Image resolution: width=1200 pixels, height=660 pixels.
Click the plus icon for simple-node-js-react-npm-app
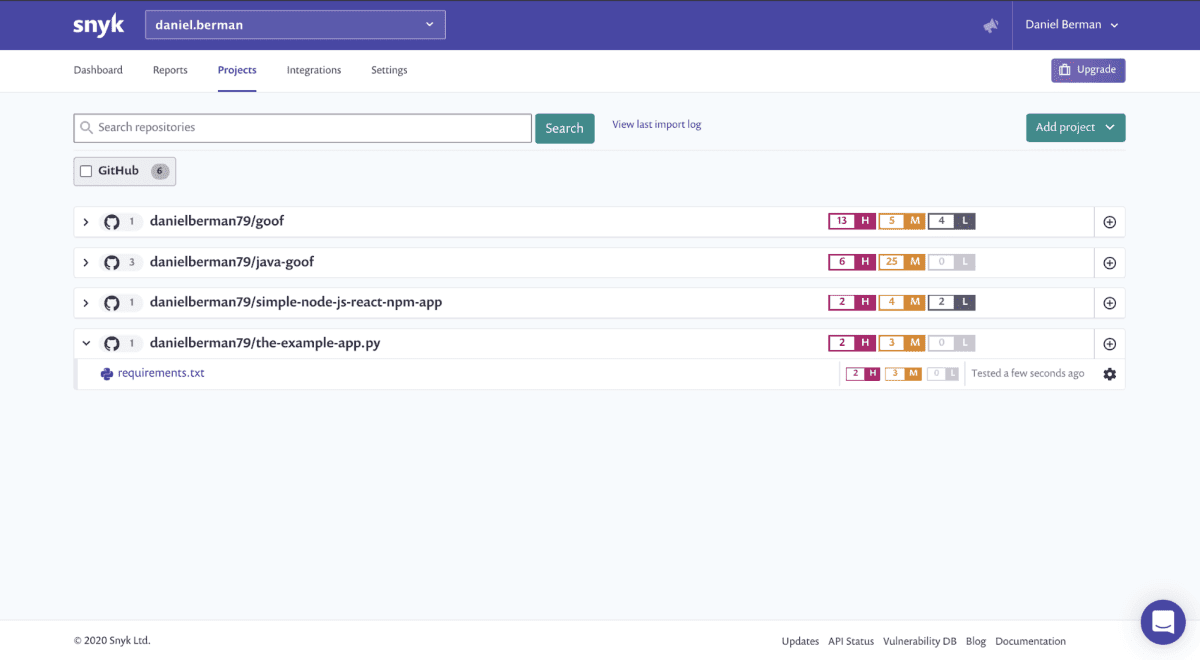coord(1109,303)
